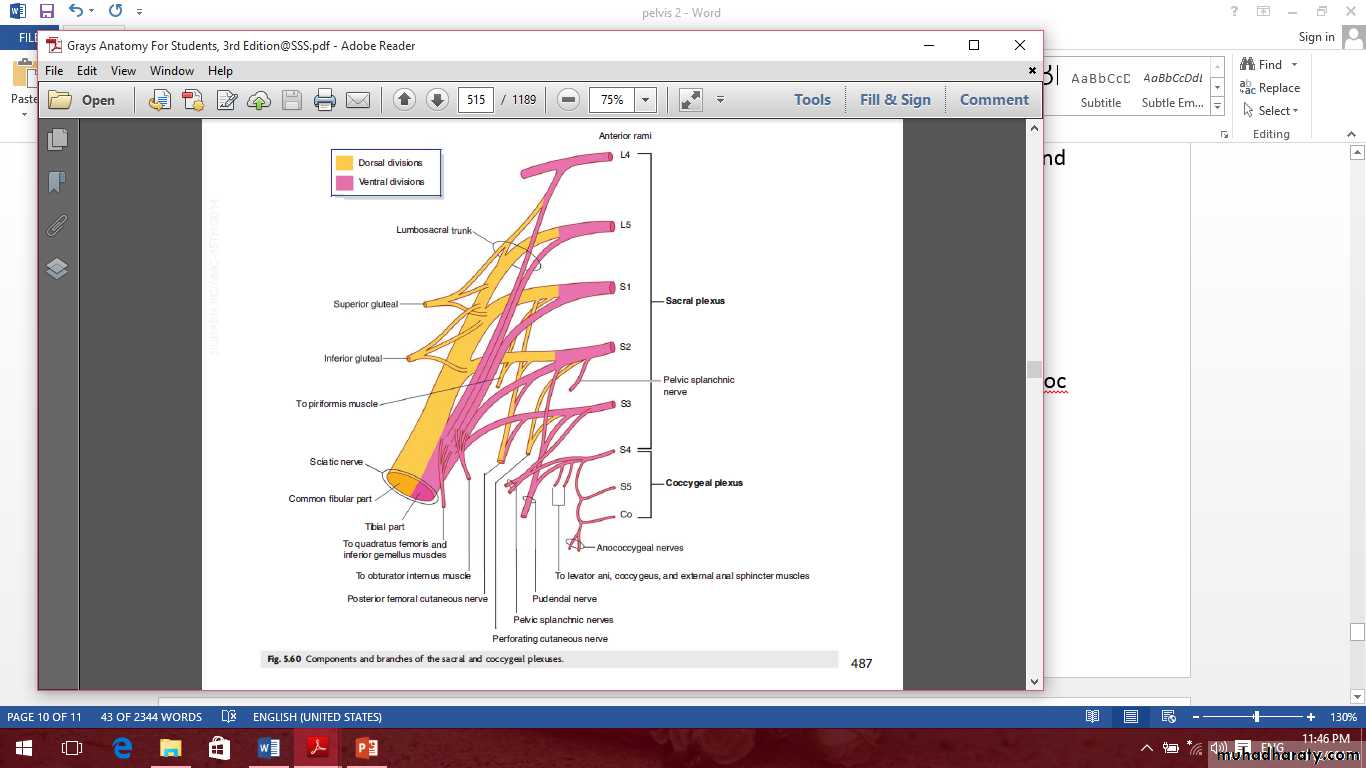The width and height of the screenshot is (1366, 768).
Task: Open the Find dropdown arrow in Word
Action: coord(1294,65)
